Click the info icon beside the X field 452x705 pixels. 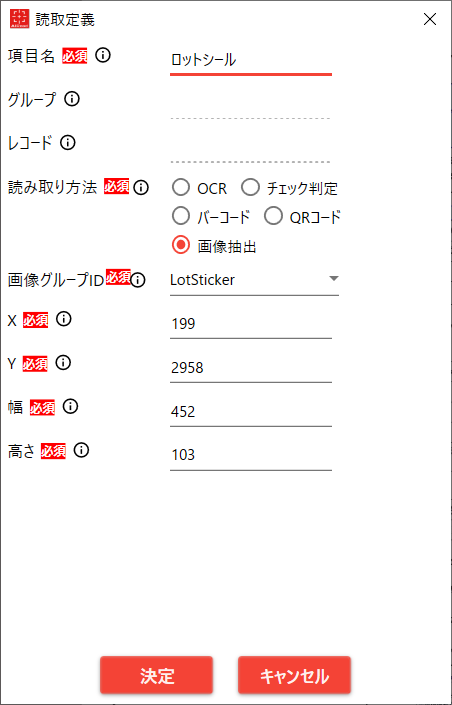[x=63, y=319]
